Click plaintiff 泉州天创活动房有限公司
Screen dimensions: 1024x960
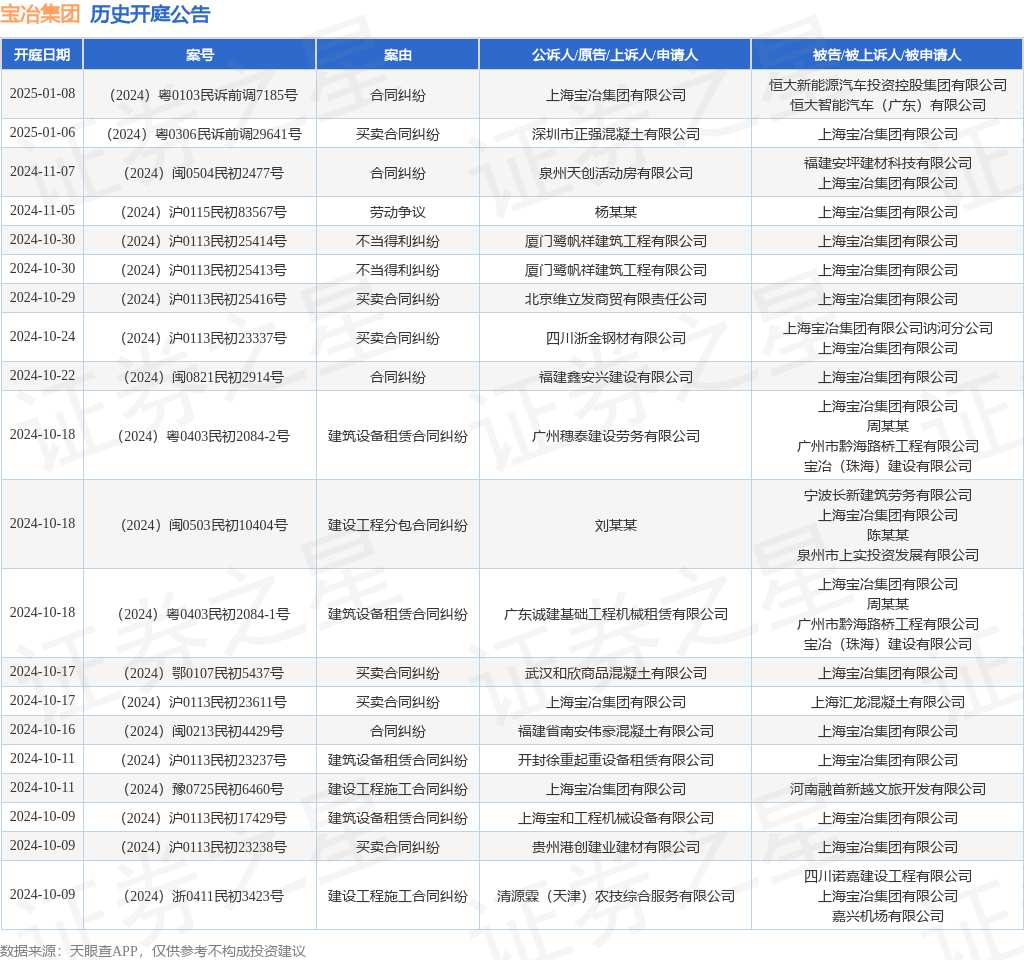[615, 174]
